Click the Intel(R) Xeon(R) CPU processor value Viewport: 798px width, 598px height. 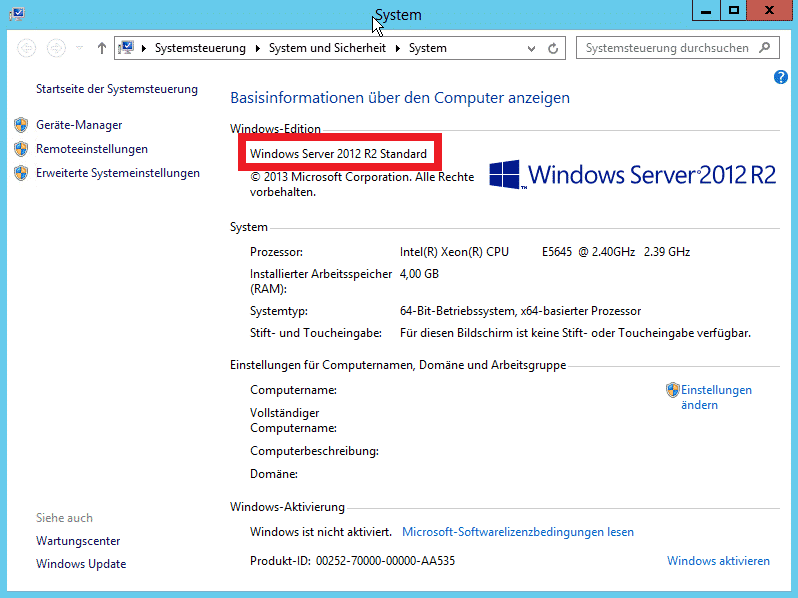[x=545, y=252]
